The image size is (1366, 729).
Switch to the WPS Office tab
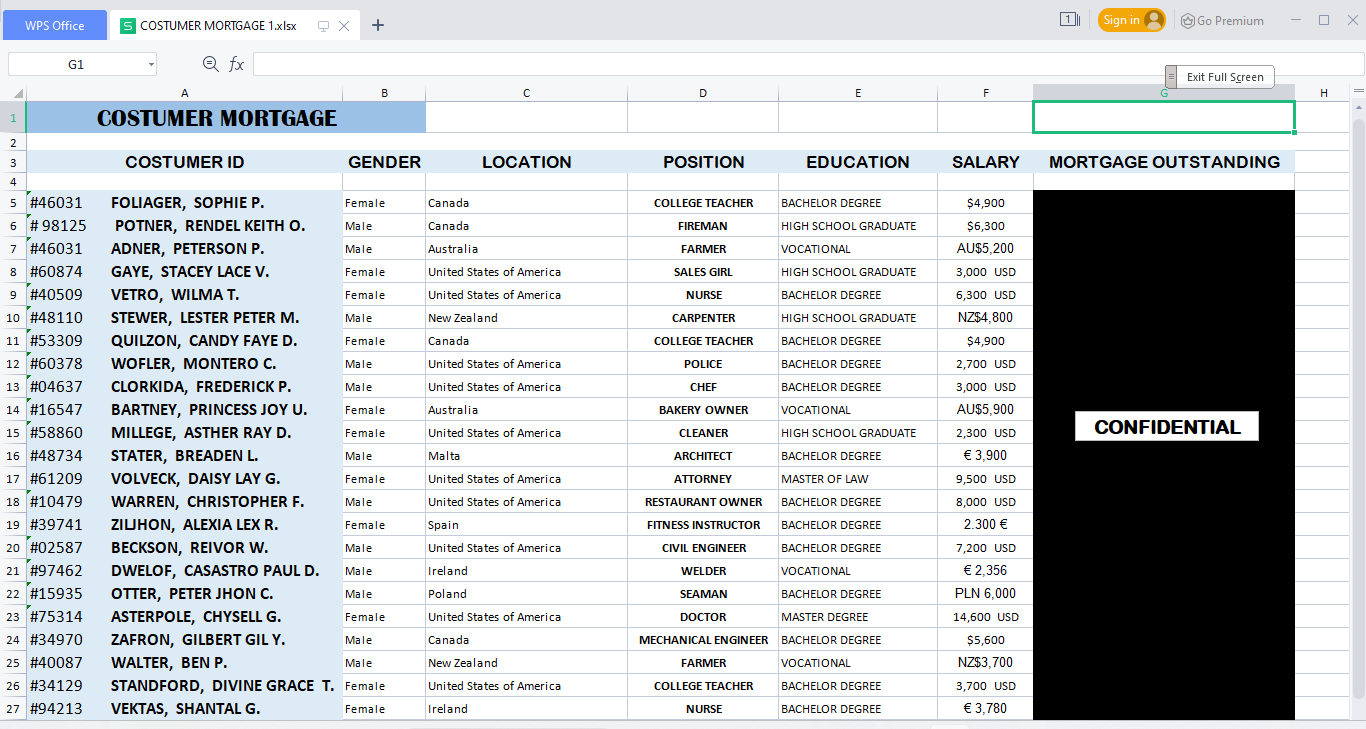pyautogui.click(x=55, y=26)
